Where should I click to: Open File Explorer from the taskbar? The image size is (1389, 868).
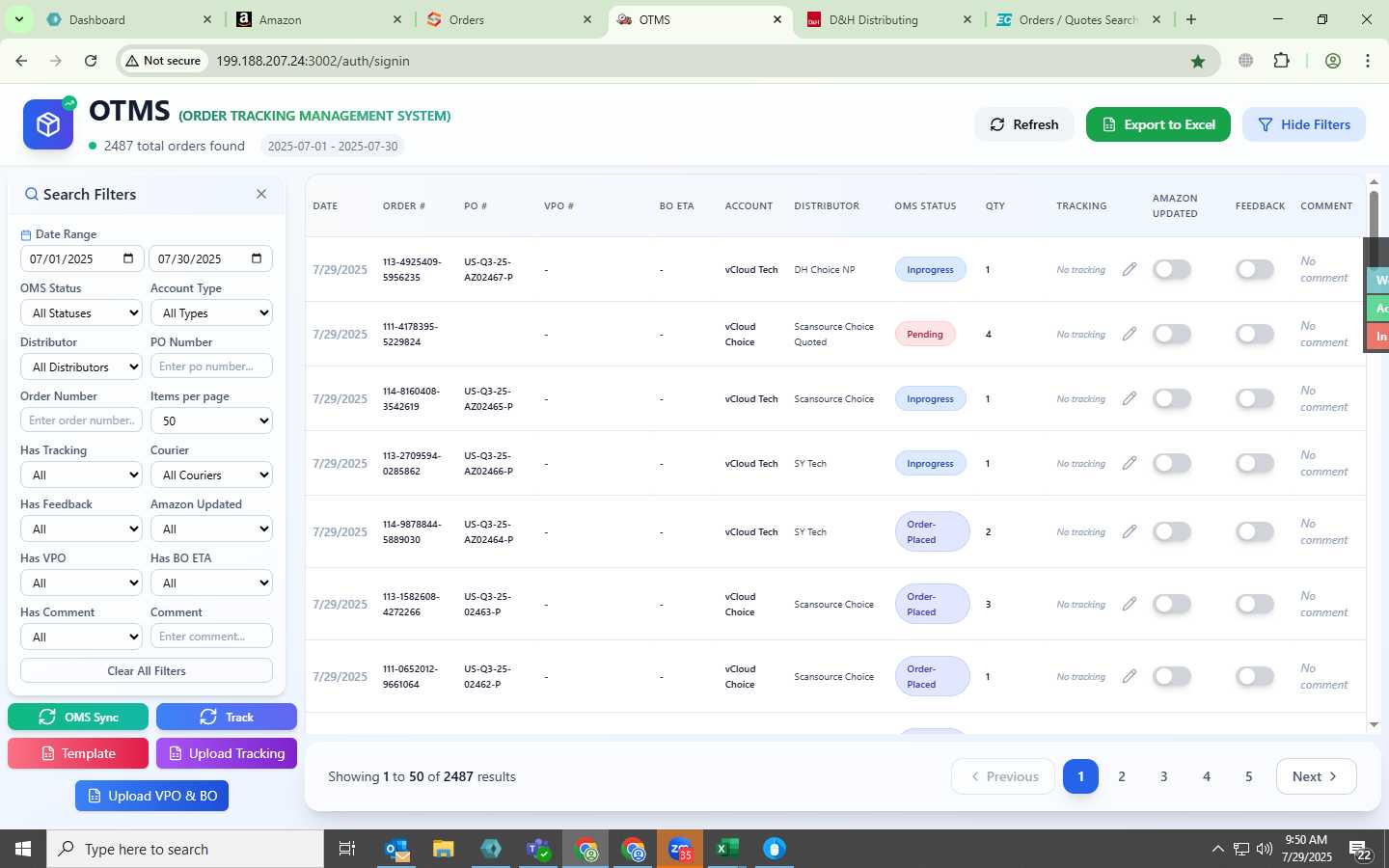[444, 849]
